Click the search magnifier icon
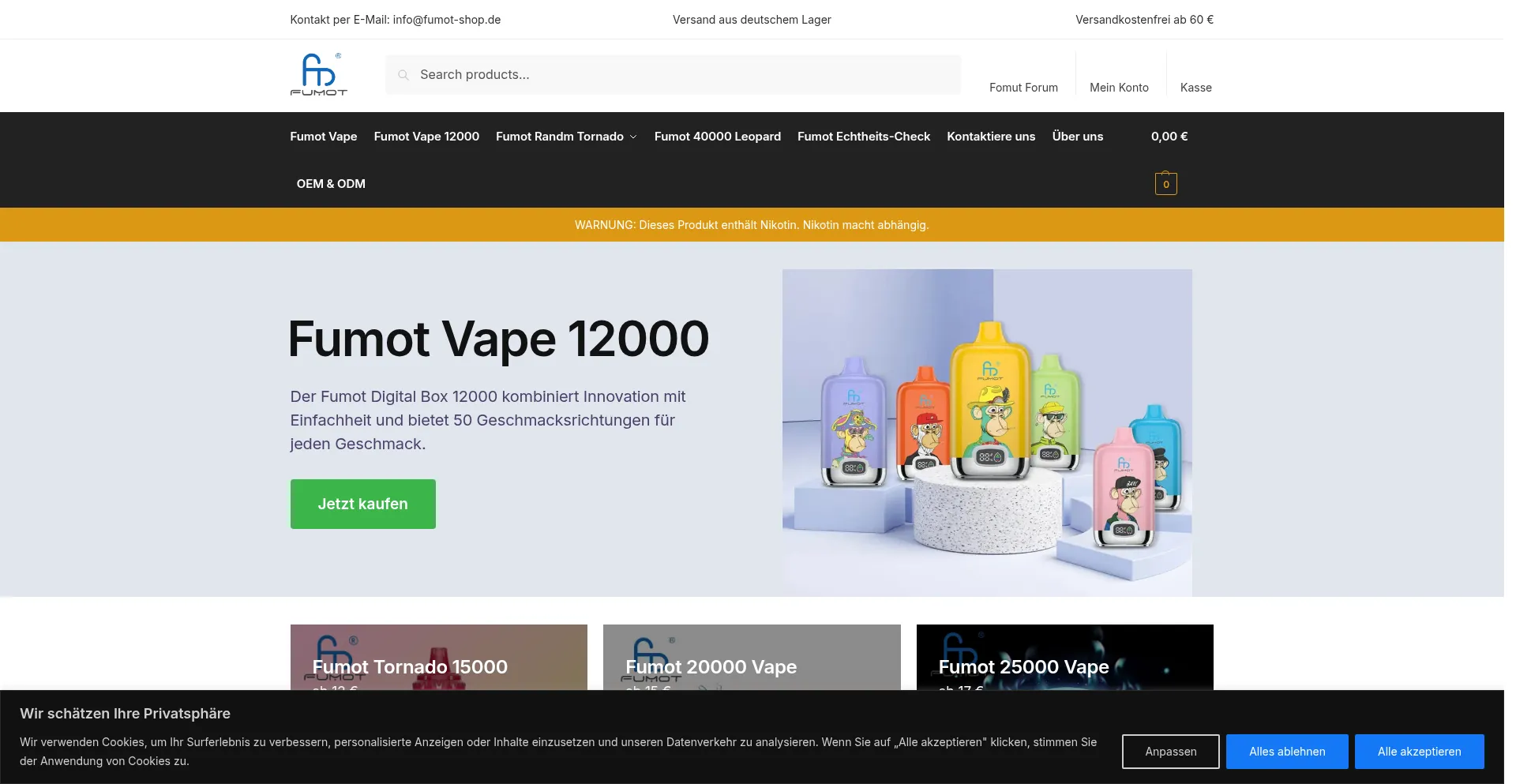The width and height of the screenshot is (1516, 784). tap(403, 75)
